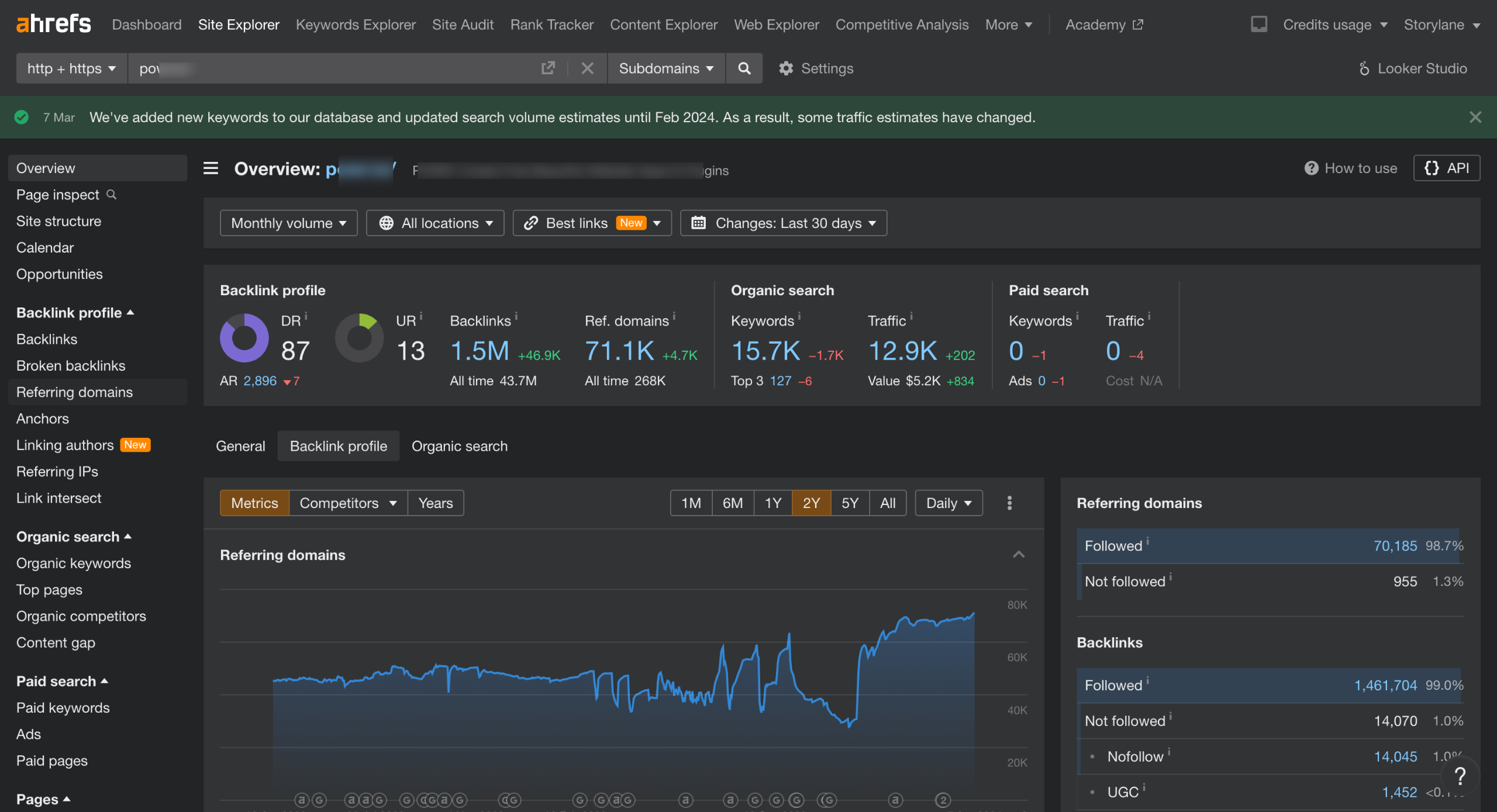
Task: Open Keywords Explorer in top navigation
Action: pos(356,25)
